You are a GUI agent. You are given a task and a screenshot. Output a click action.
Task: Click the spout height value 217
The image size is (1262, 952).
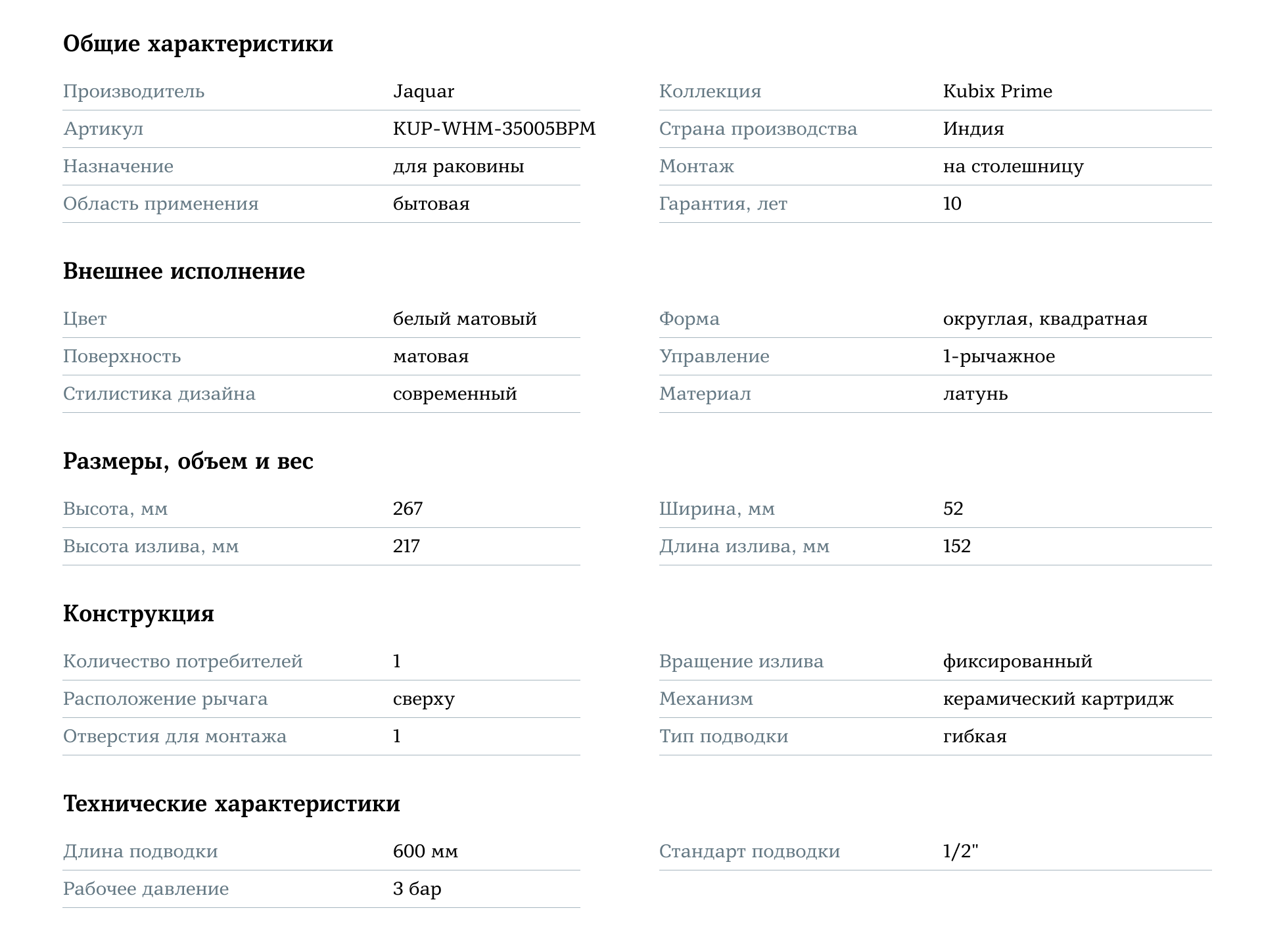click(x=406, y=546)
